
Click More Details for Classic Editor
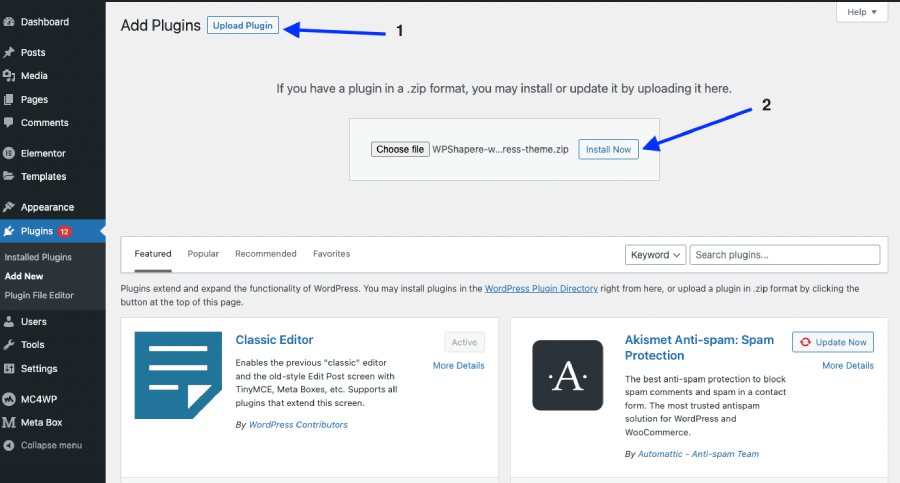(459, 365)
